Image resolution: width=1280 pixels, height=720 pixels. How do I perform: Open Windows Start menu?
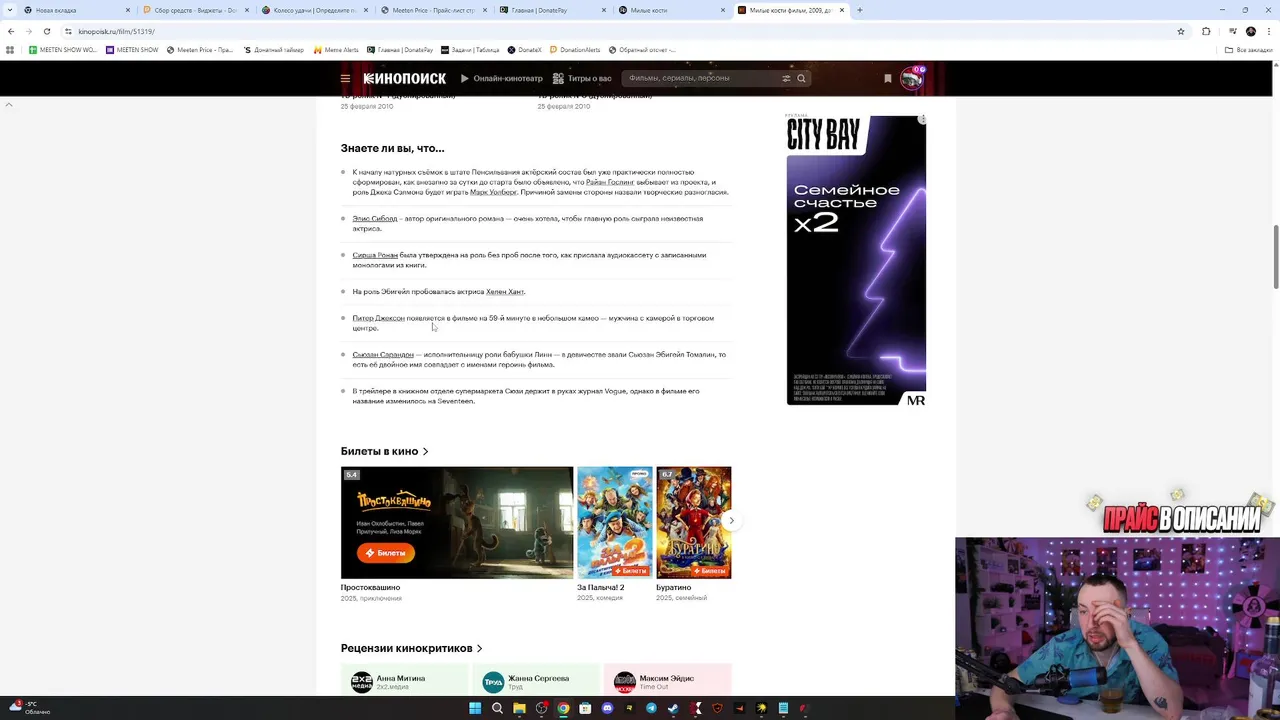pyautogui.click(x=475, y=708)
